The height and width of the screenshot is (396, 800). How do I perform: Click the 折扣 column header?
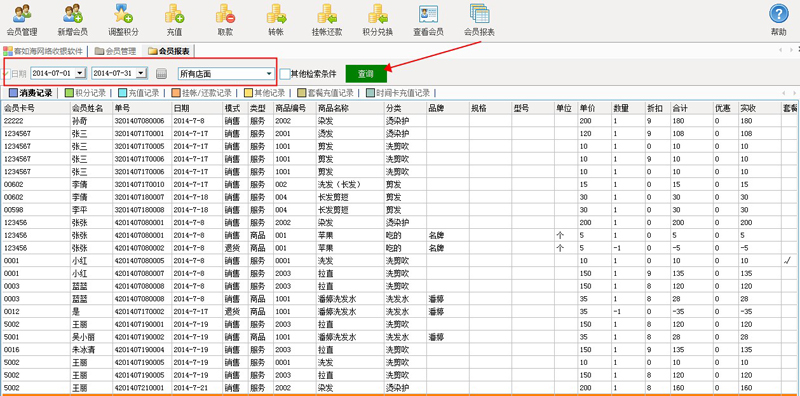pyautogui.click(x=658, y=108)
